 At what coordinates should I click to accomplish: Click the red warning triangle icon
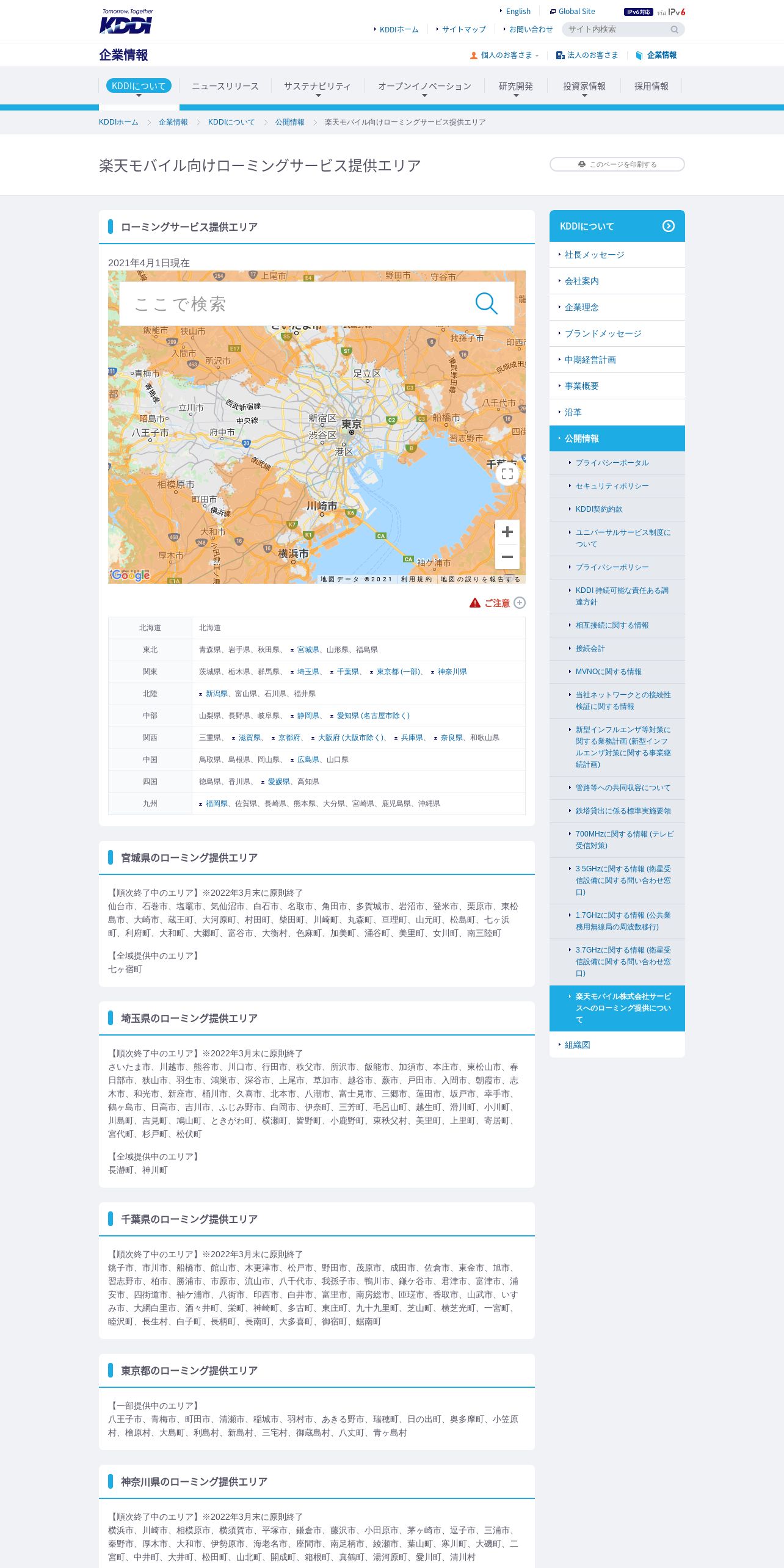(475, 603)
